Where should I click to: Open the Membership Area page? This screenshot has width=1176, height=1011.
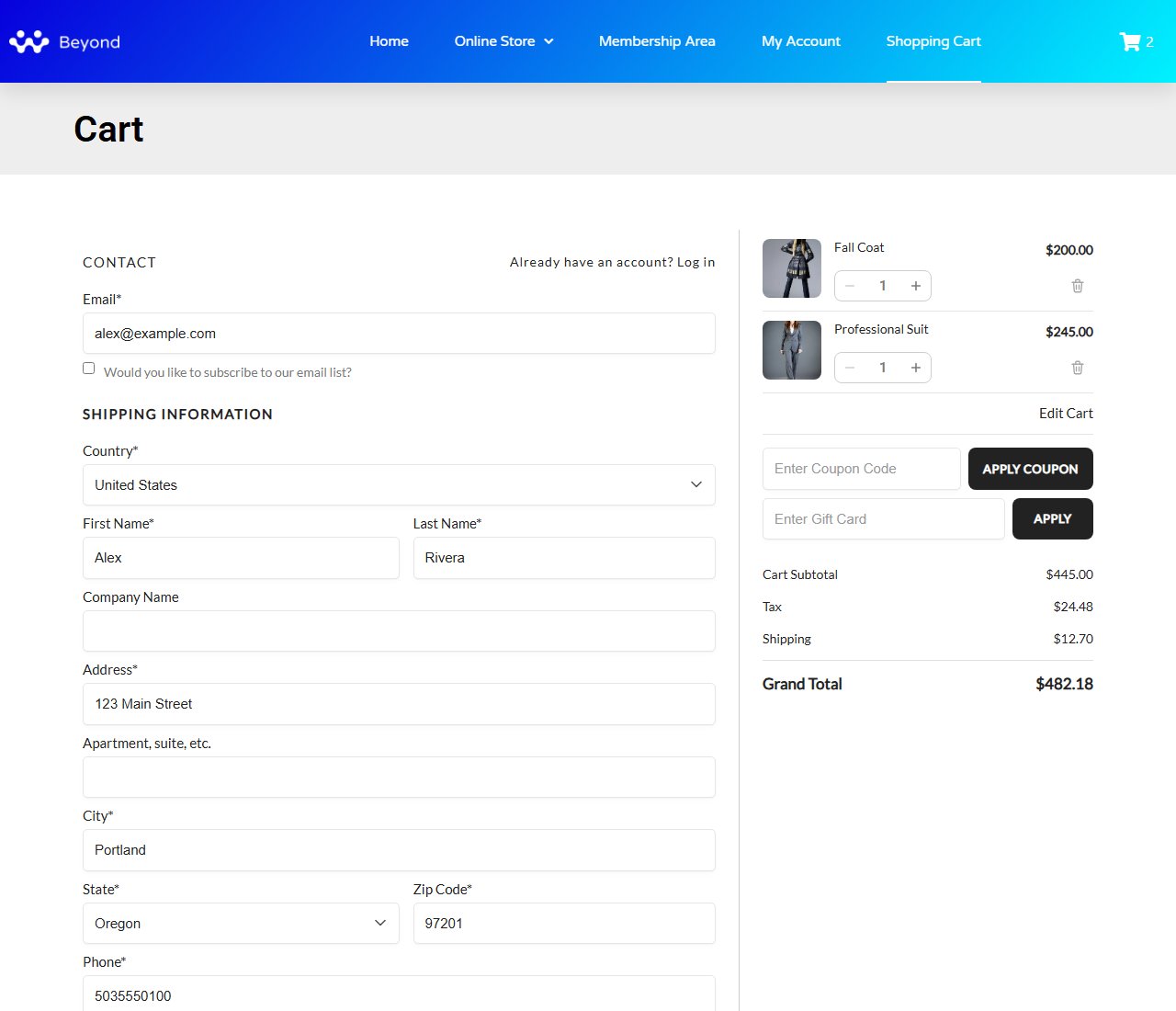[657, 41]
